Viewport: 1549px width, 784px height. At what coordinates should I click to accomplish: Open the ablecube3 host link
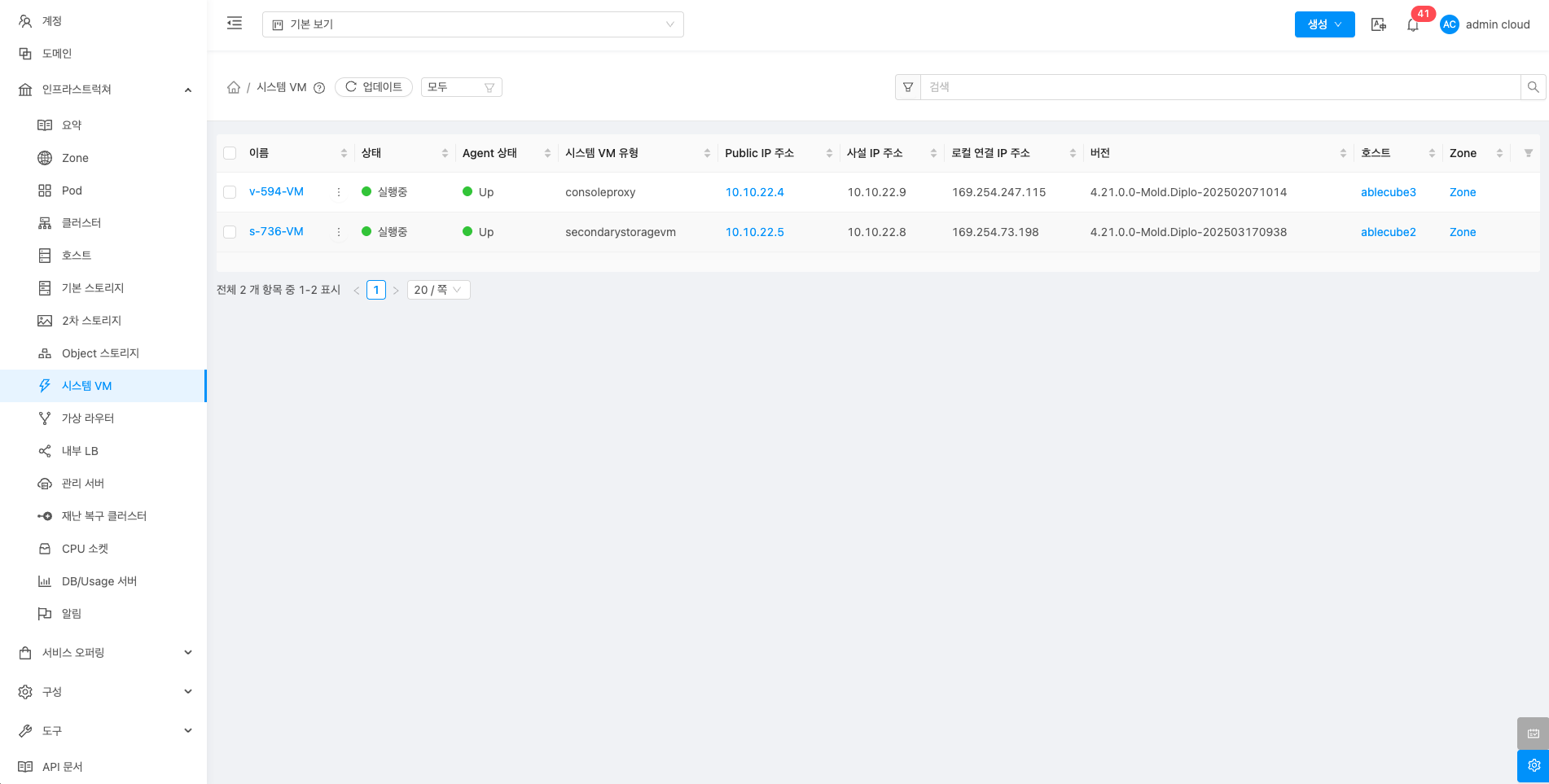[x=1388, y=192]
